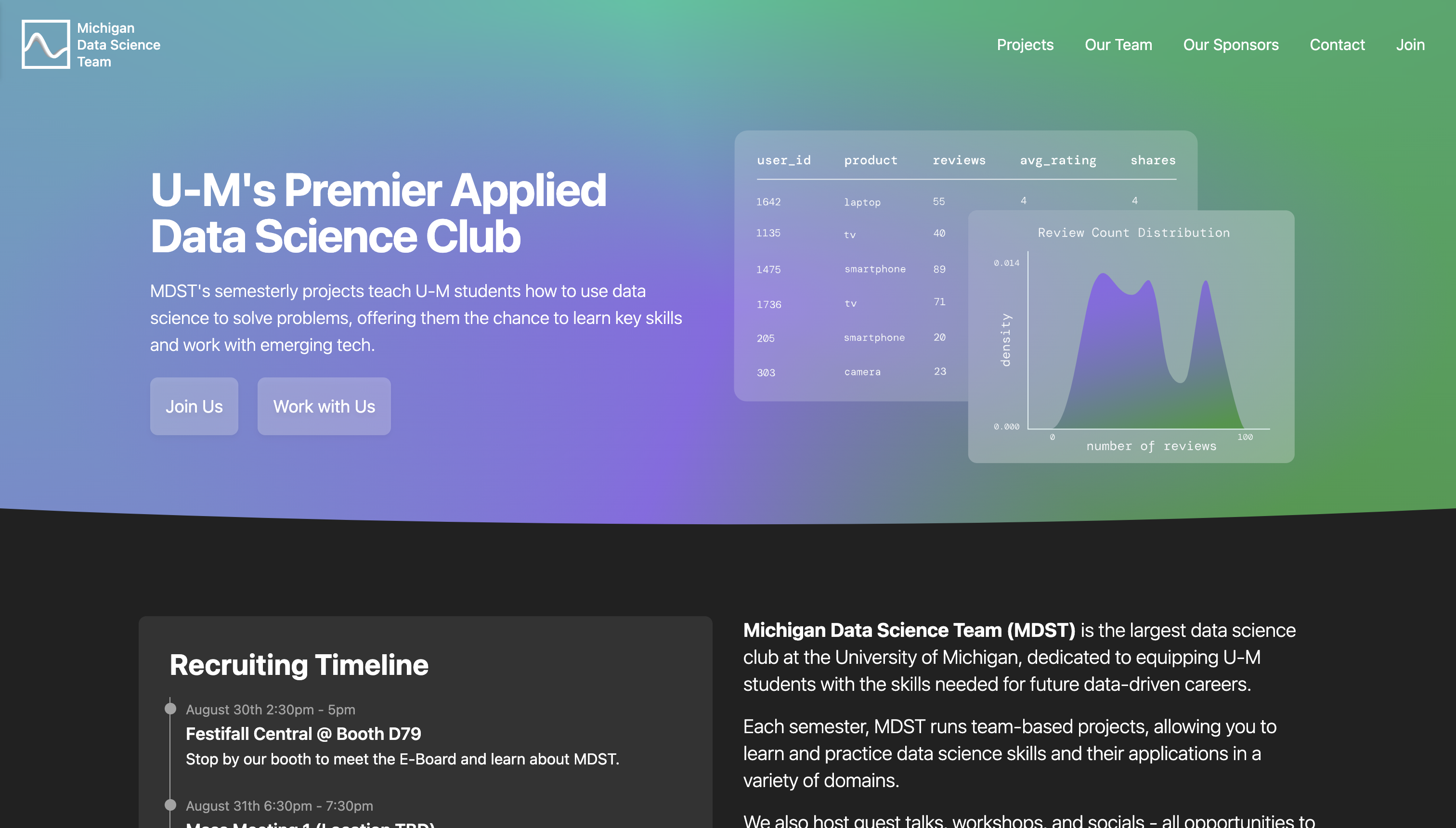
Task: Click the 'Stop by our booth' event description
Action: (x=402, y=759)
